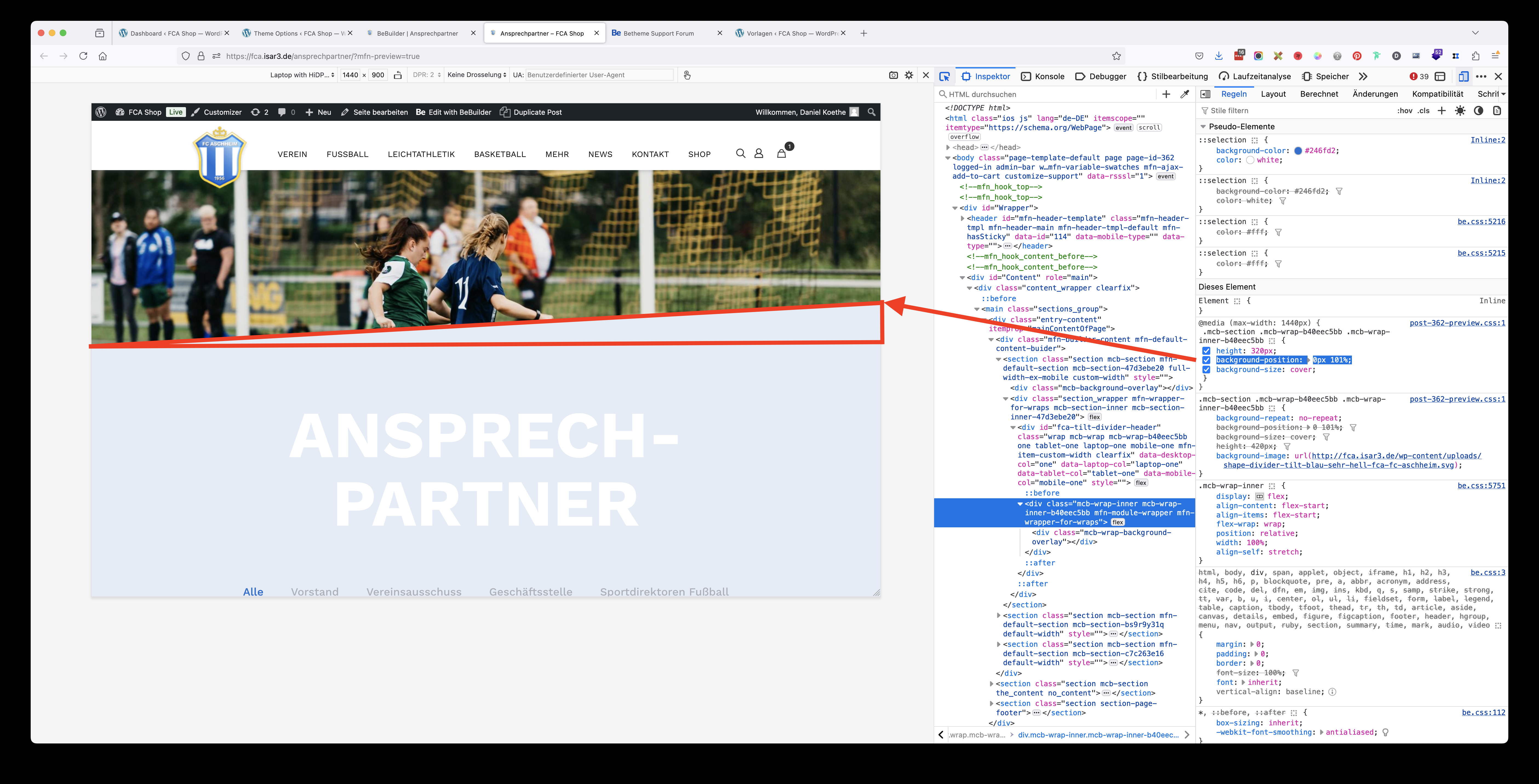Viewport: 1539px width, 784px height.
Task: Expand the head element node
Action: pos(948,148)
